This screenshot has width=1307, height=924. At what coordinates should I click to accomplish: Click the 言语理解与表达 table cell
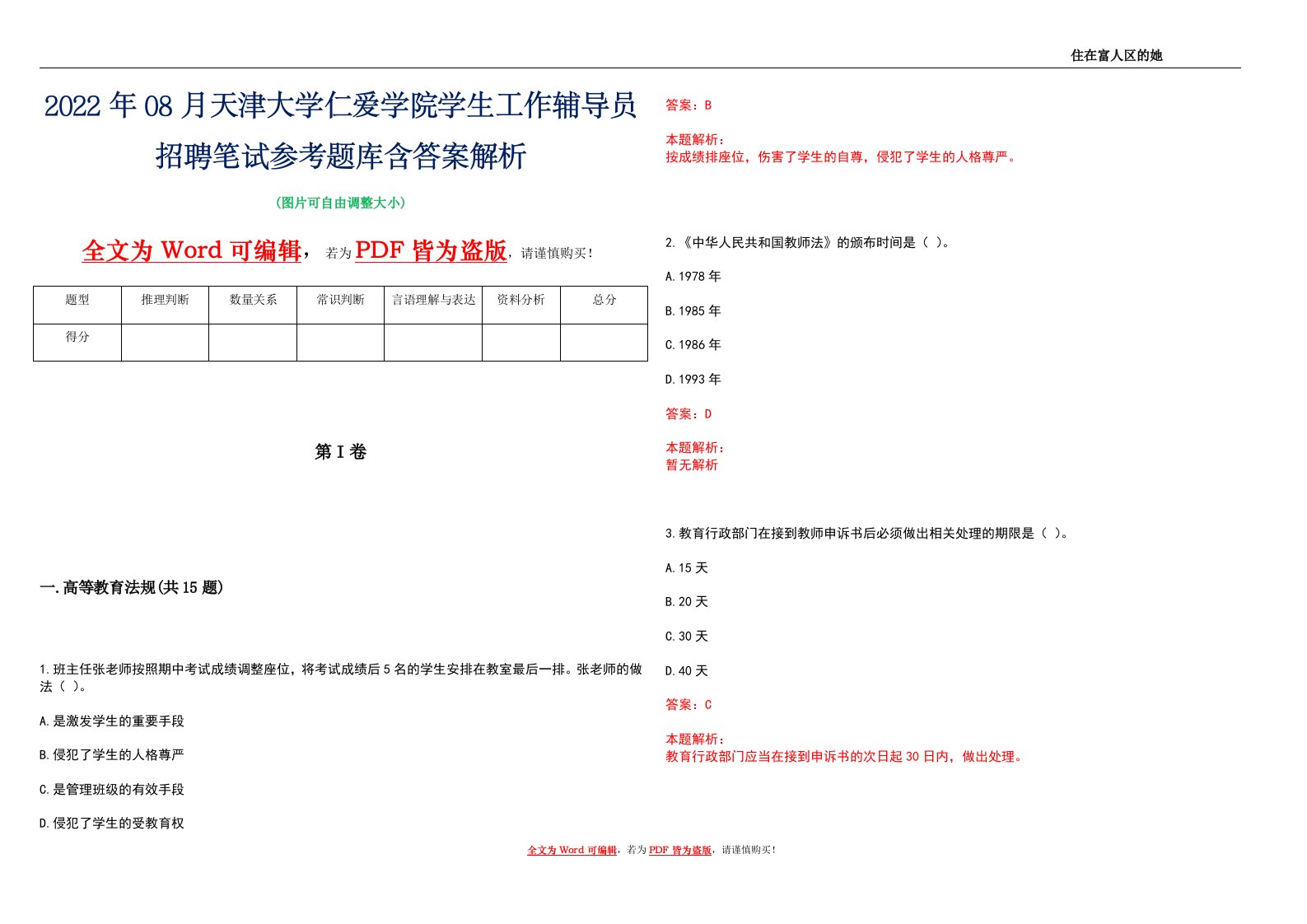click(433, 305)
